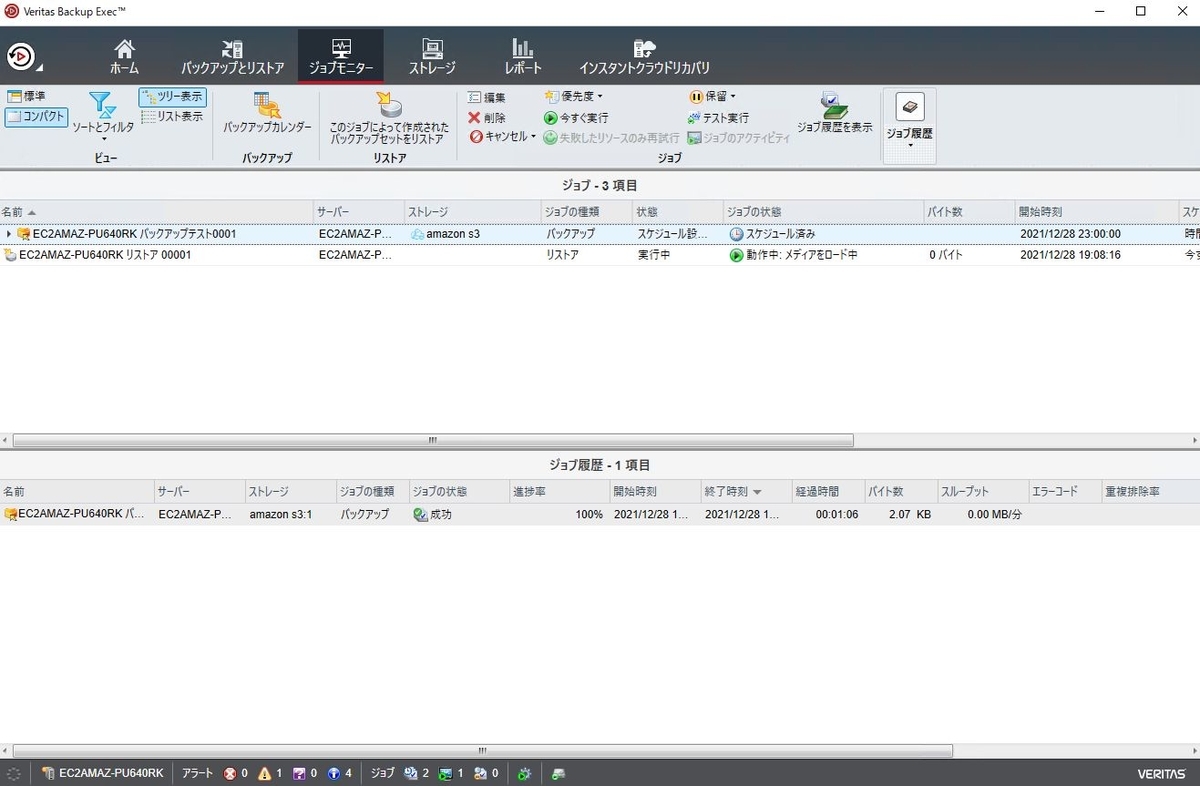1200x786 pixels.
Task: Click 今すぐ実行 to run now
Action: [576, 117]
